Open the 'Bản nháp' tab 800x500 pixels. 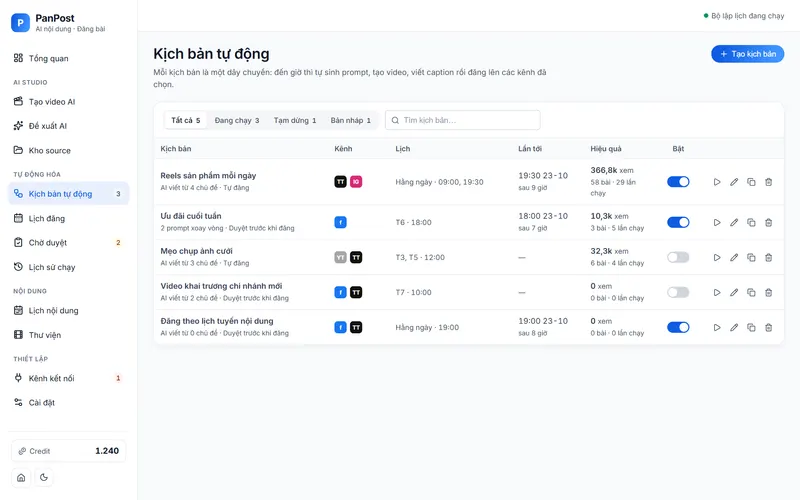[x=351, y=120]
